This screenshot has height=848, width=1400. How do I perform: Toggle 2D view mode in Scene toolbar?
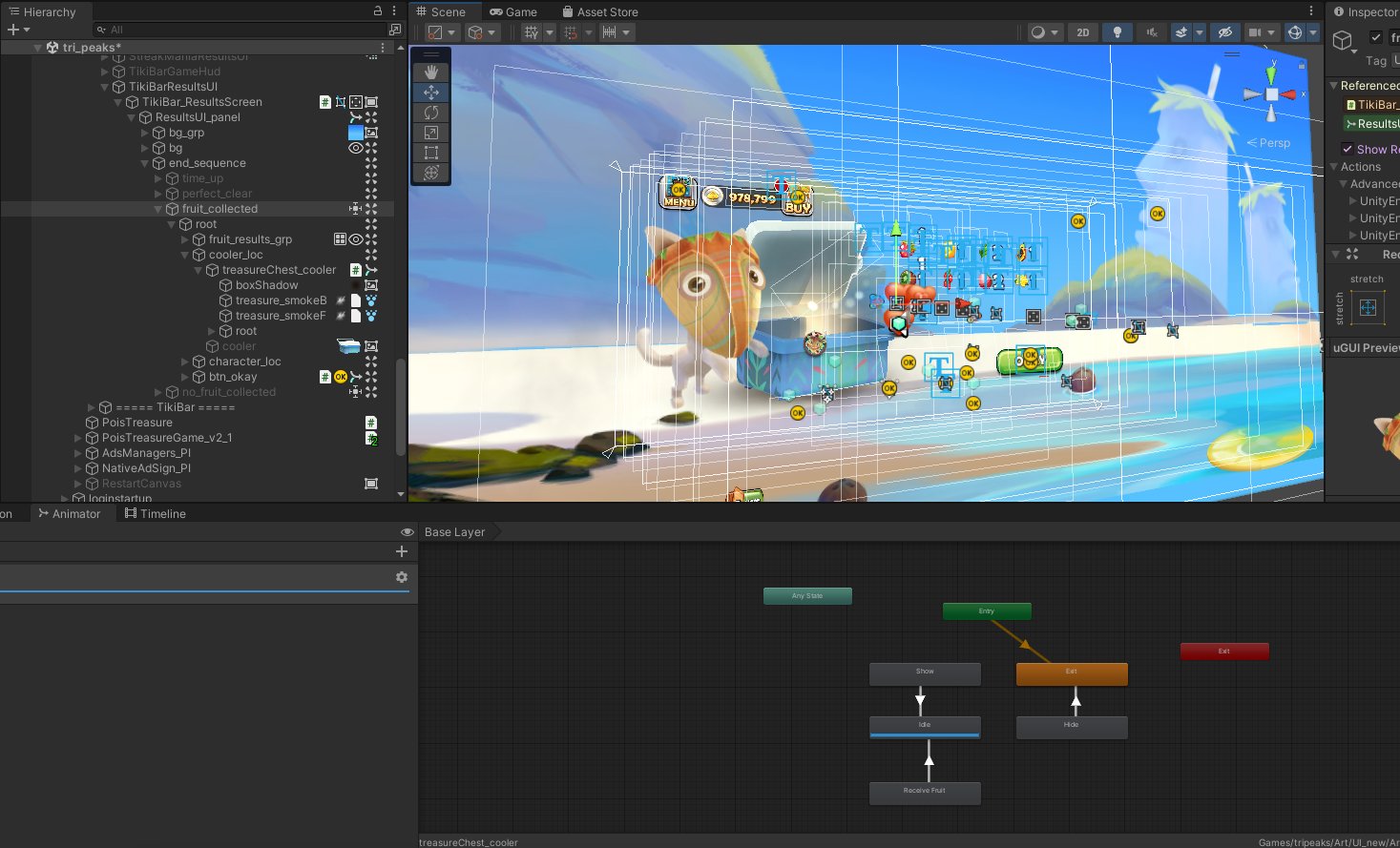click(1083, 32)
